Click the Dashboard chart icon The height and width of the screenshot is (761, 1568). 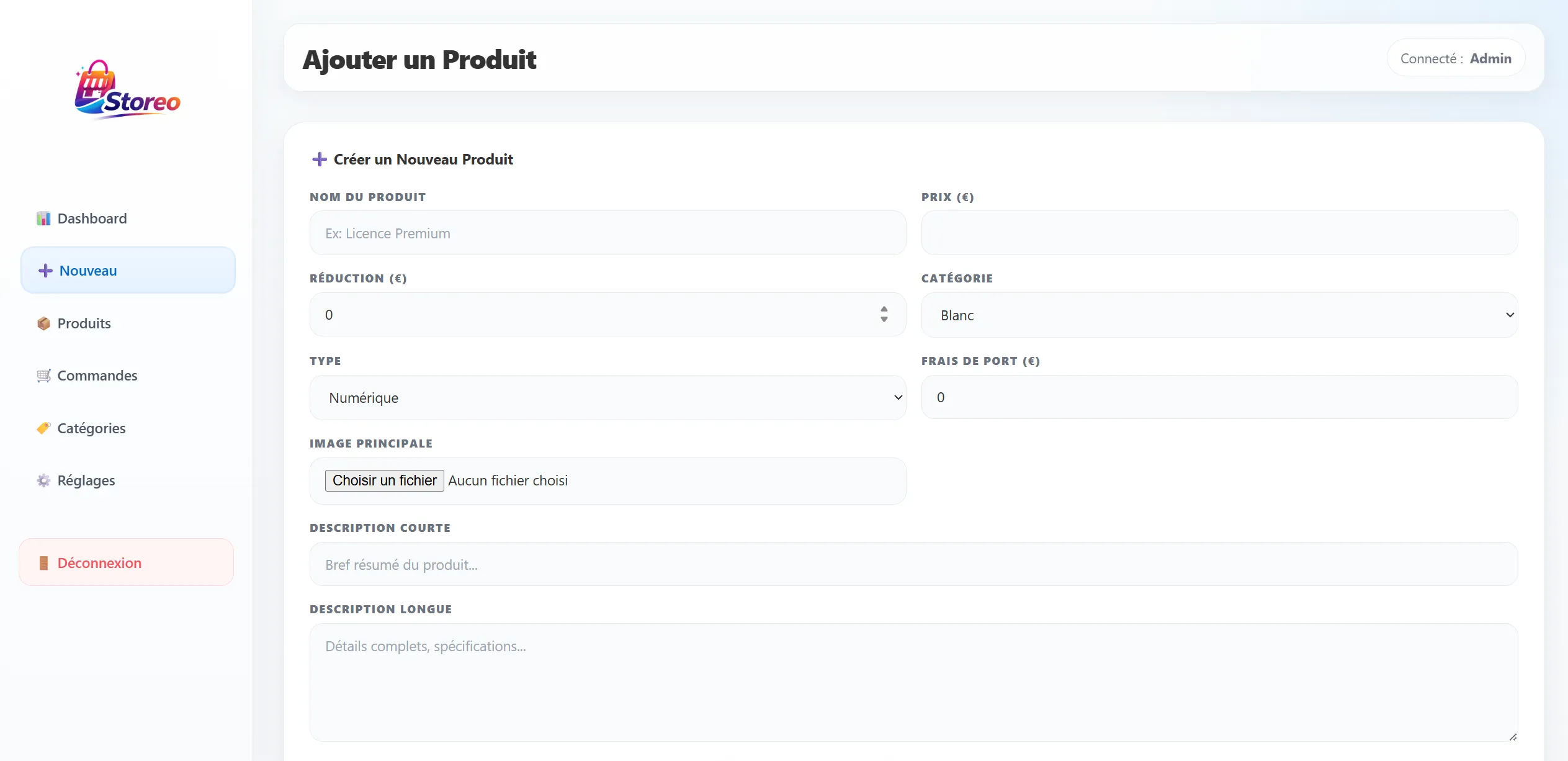tap(43, 218)
